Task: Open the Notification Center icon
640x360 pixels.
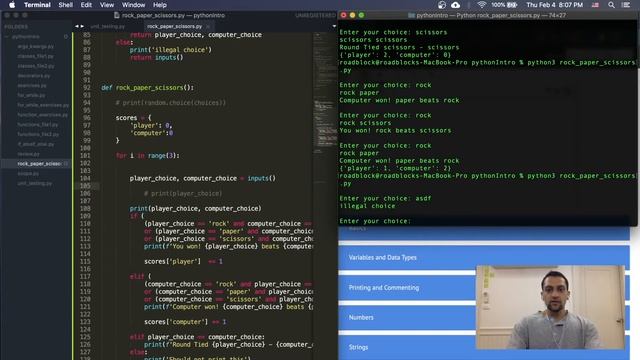Action: coord(626,5)
